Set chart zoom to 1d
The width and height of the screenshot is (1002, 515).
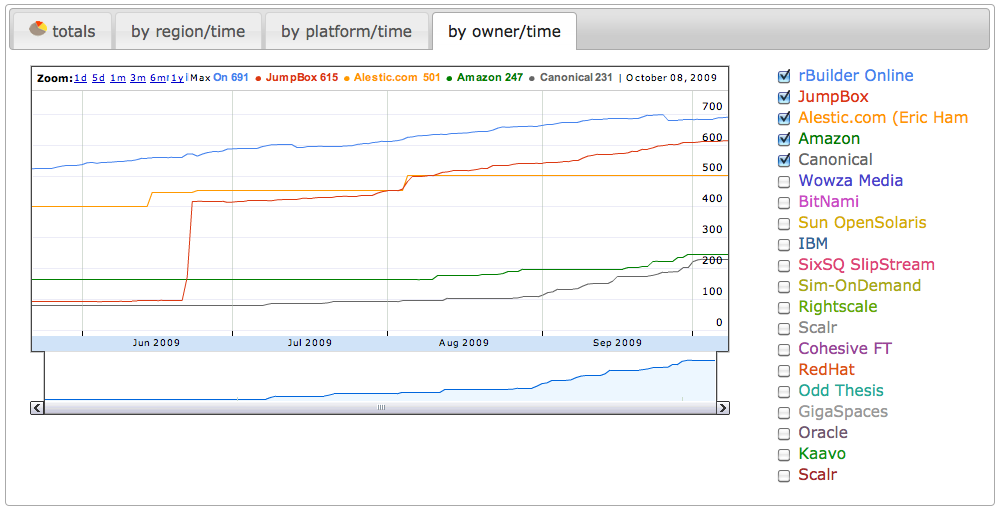pos(80,78)
